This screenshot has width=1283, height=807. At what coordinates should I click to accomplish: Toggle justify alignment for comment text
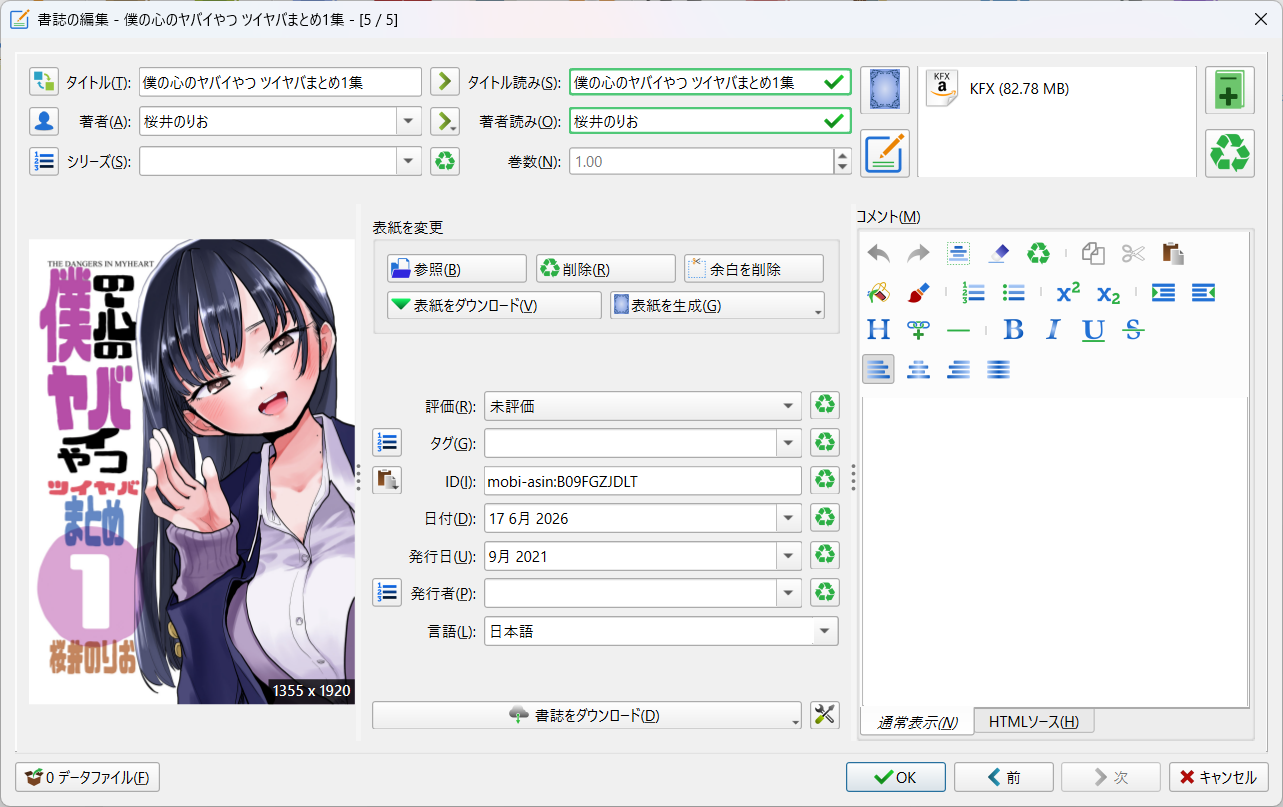tap(998, 369)
